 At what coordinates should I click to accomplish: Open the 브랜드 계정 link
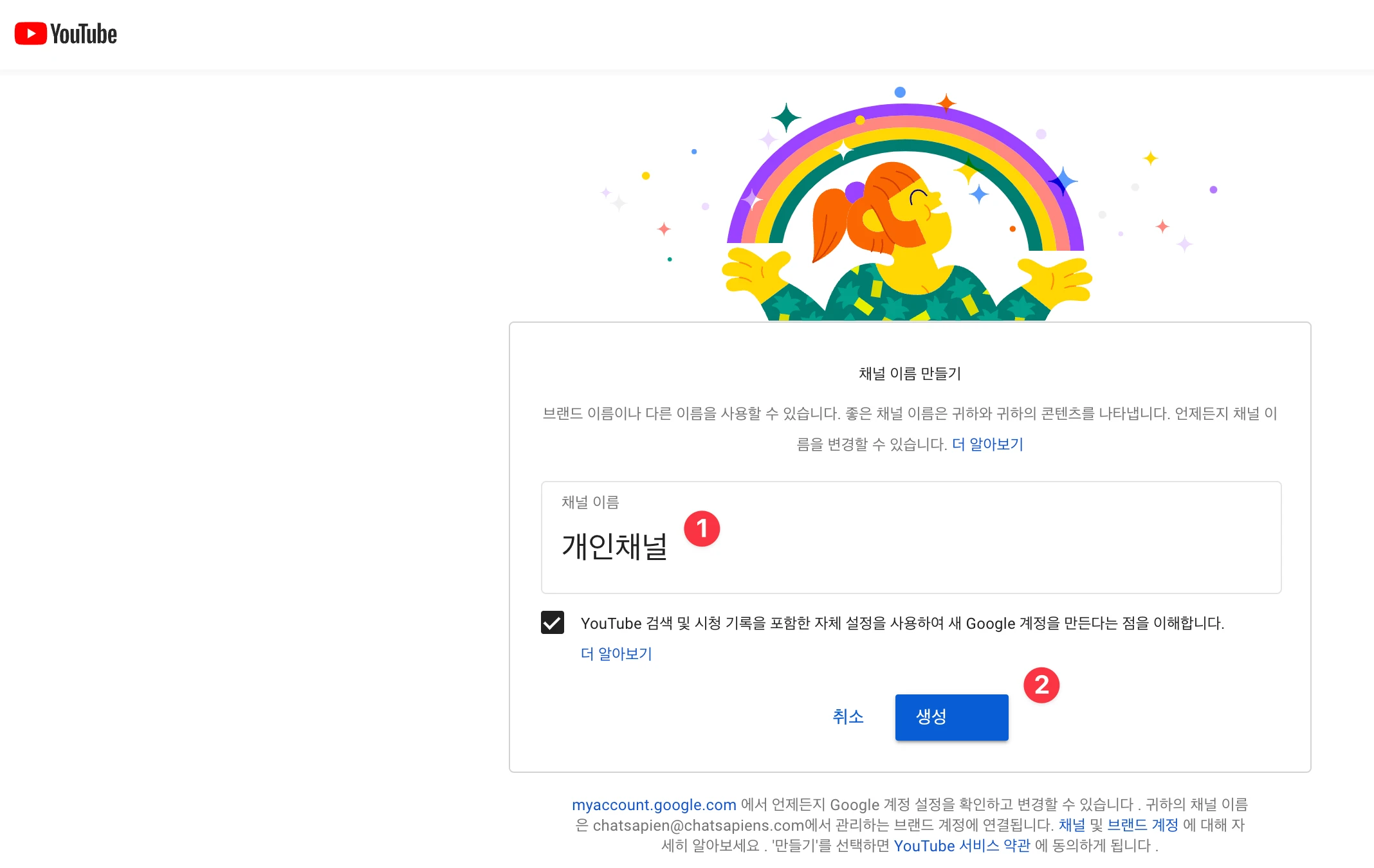tap(1142, 825)
